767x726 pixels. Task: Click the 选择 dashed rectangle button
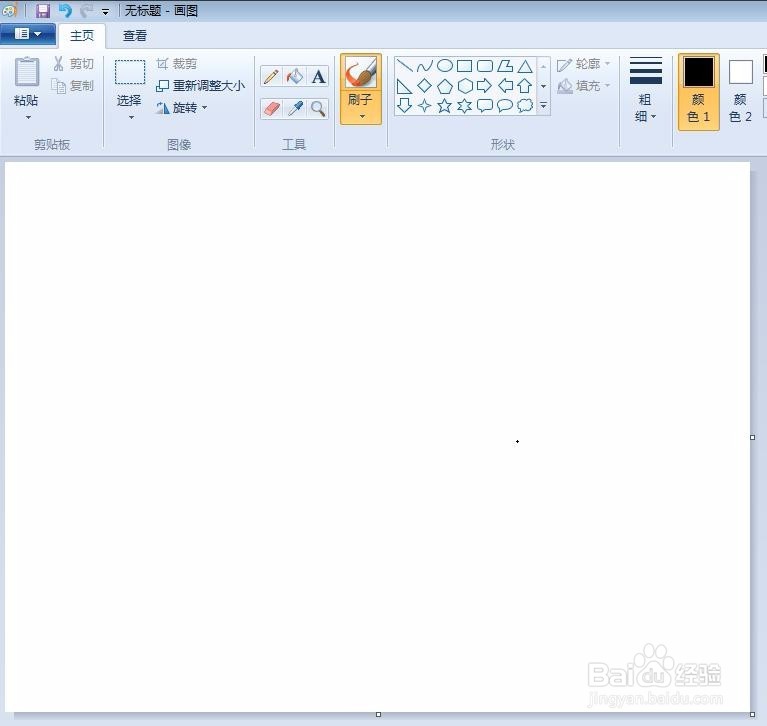click(x=130, y=72)
